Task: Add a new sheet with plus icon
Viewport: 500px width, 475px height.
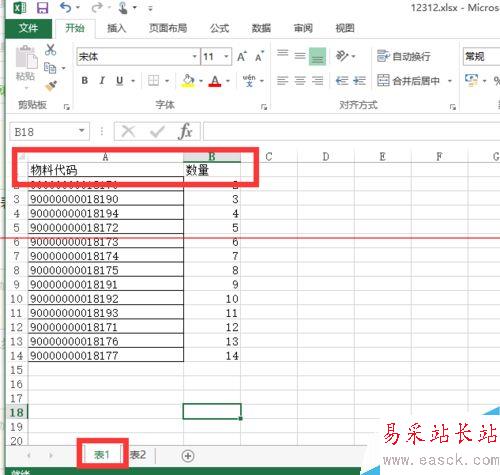Action: (188, 456)
